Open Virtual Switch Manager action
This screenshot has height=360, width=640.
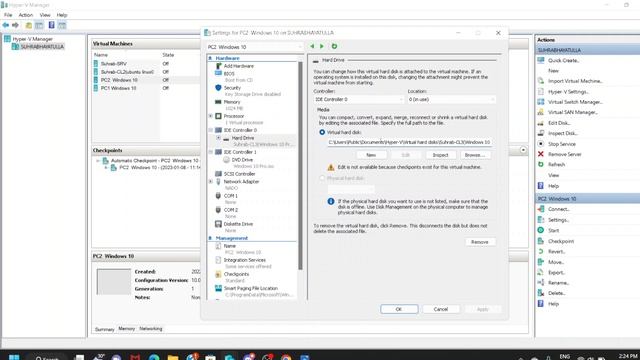[575, 102]
